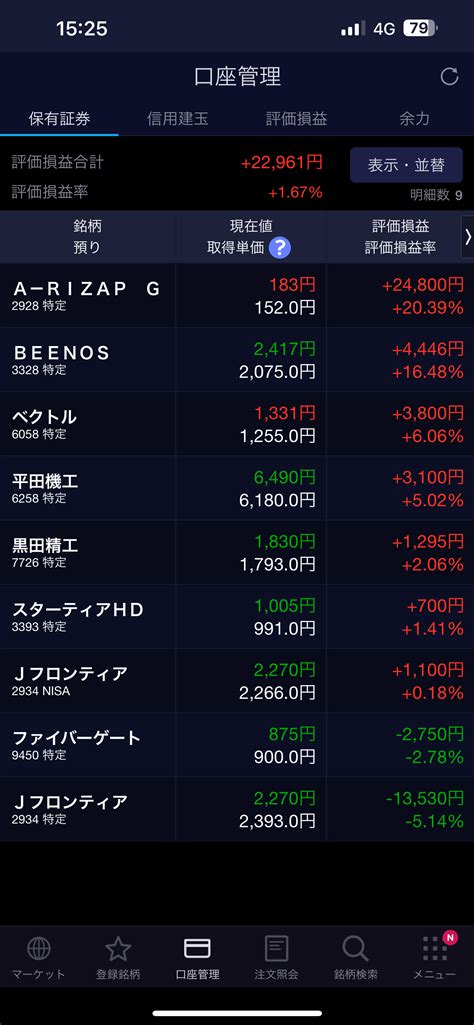Tap the 表示・並替 button

(x=407, y=165)
